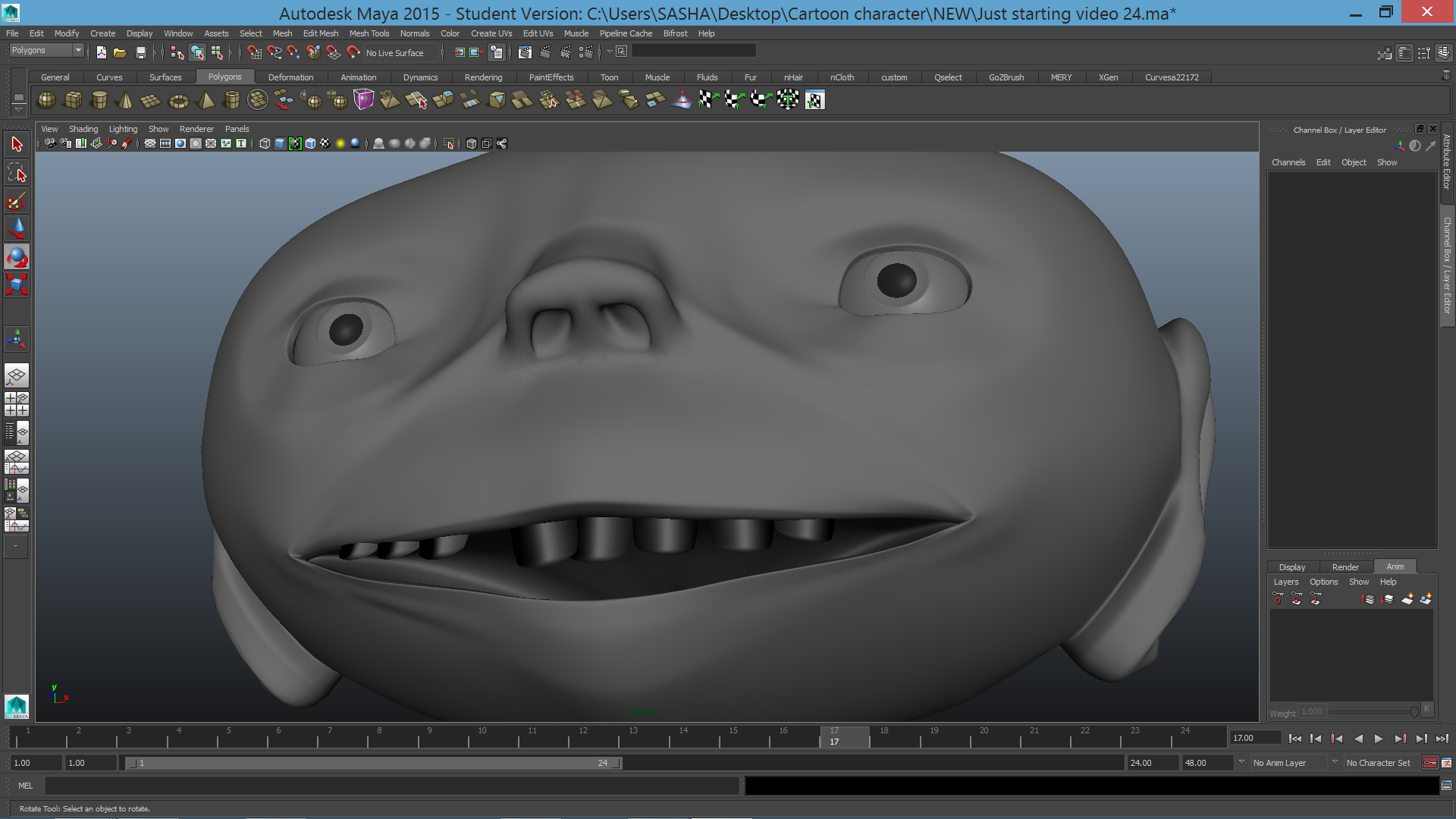Toggle snap to curves magnet
1456x819 pixels.
pos(275,52)
